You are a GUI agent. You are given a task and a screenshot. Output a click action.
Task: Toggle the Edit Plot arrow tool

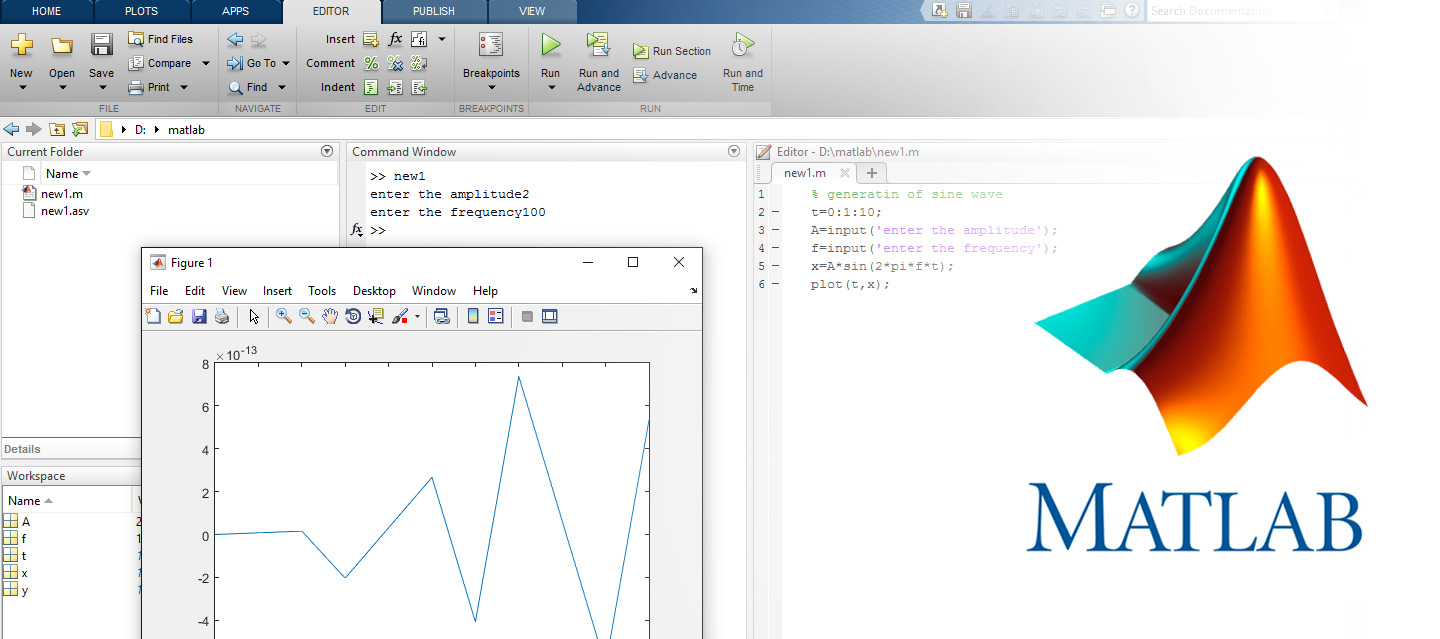coord(254,316)
